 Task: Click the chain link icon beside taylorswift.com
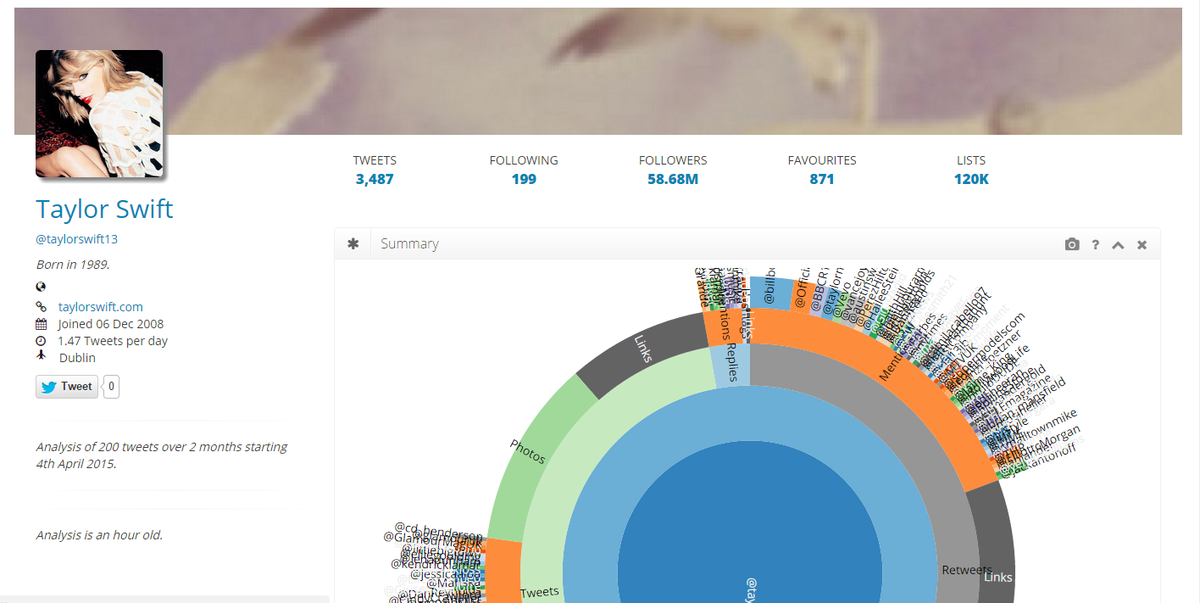click(x=41, y=307)
